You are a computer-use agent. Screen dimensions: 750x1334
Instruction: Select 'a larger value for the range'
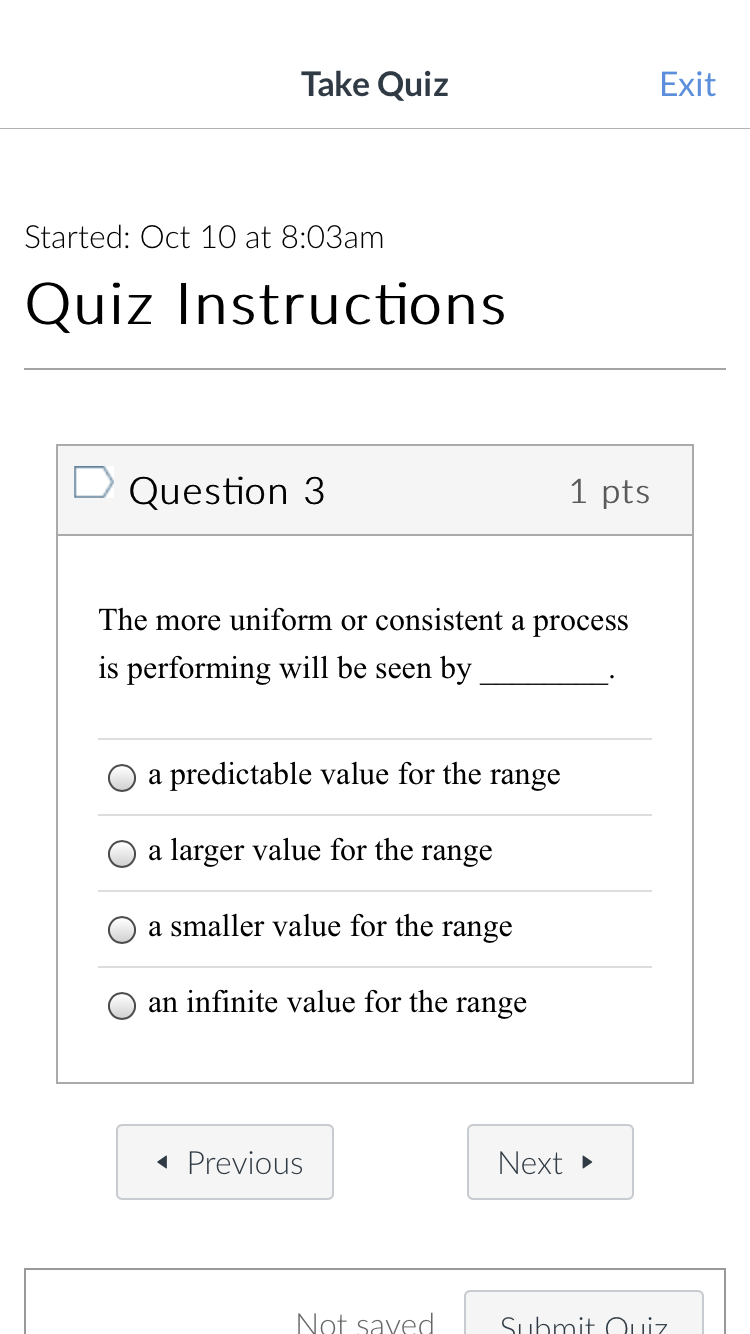click(121, 853)
